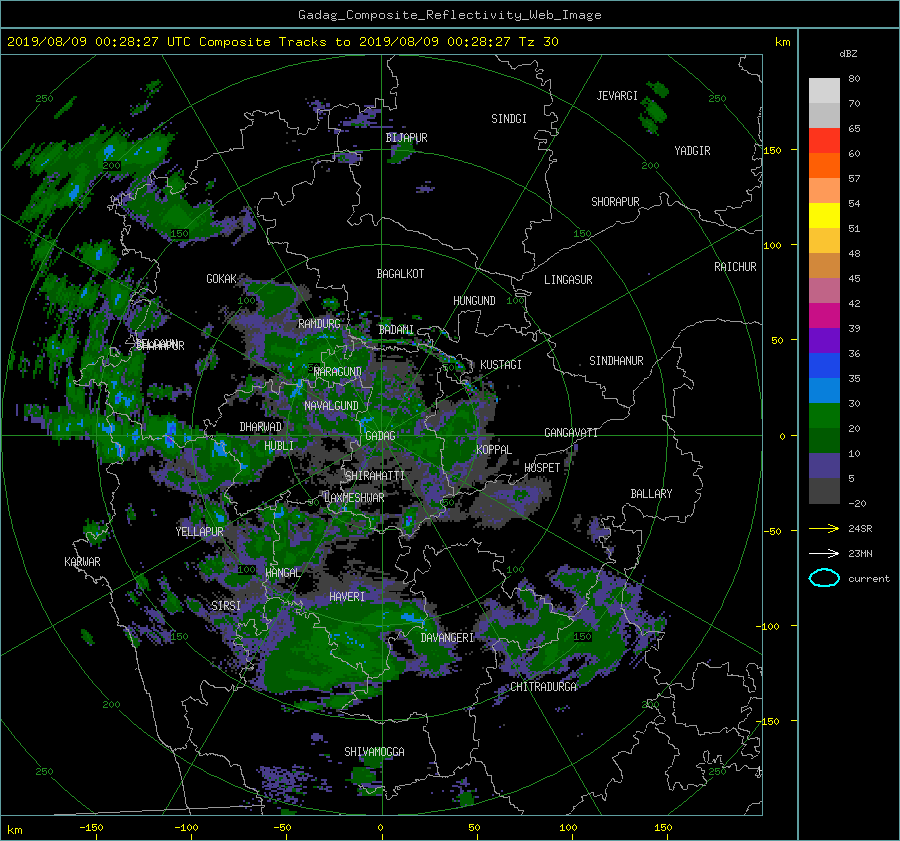Click the KUSTAGI city label

pos(501,365)
